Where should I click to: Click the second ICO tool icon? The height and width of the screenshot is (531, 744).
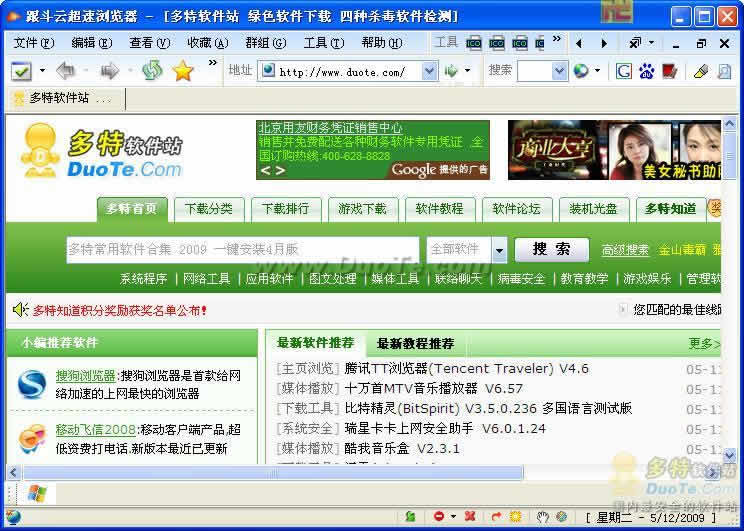(x=496, y=44)
